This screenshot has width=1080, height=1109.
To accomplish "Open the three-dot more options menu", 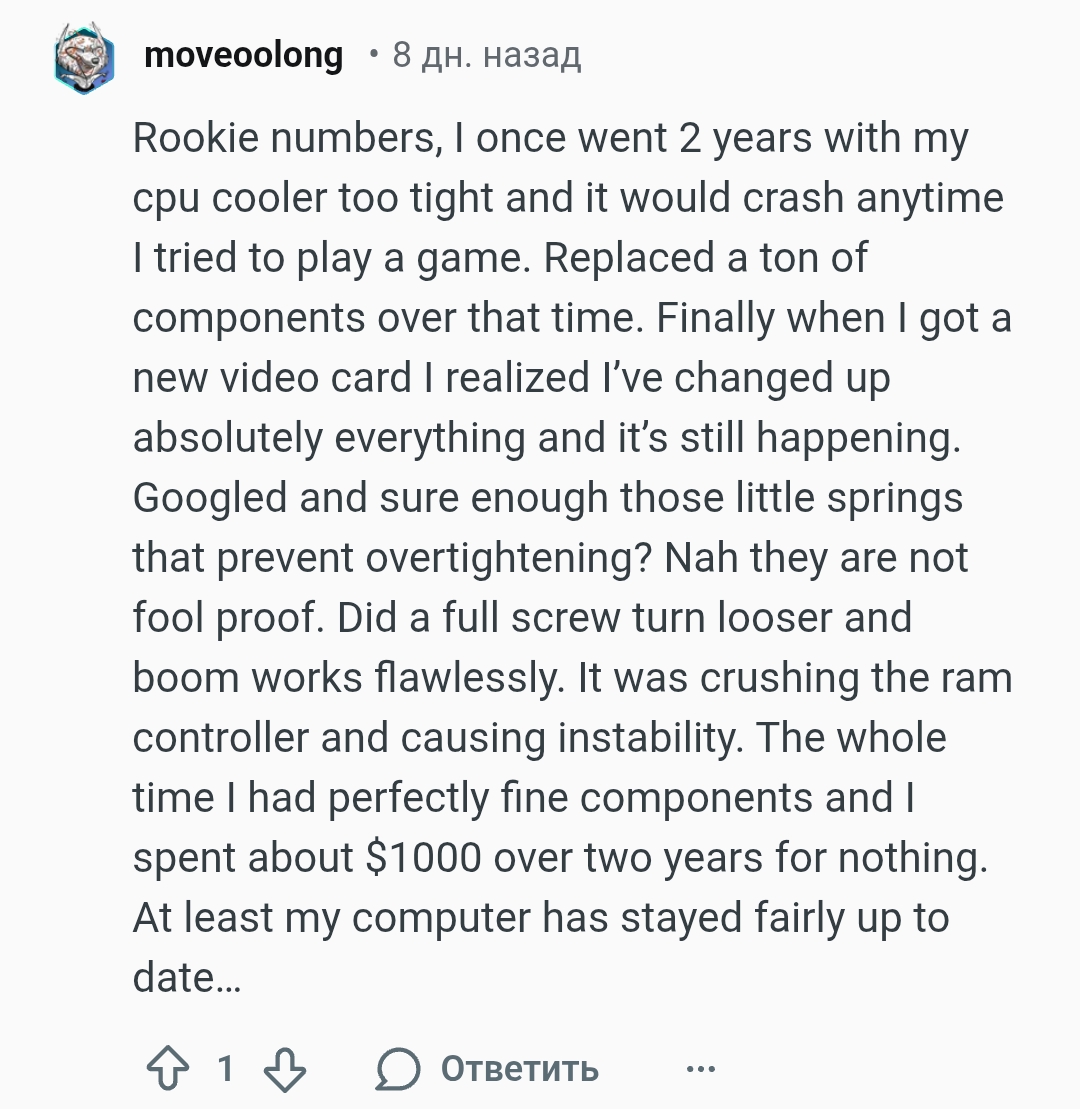I will point(701,1069).
